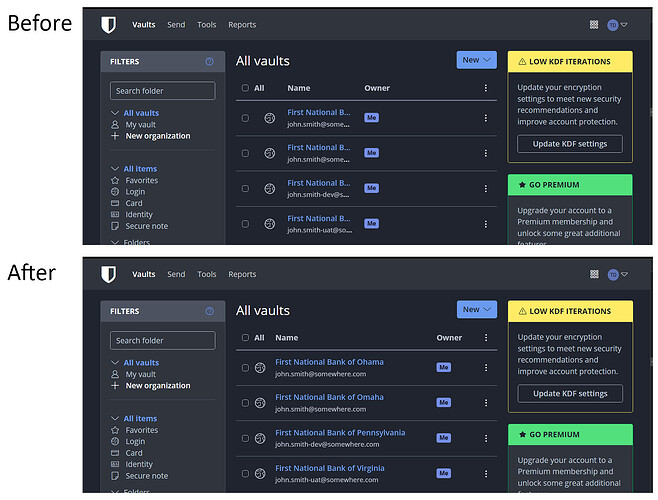The height and width of the screenshot is (500, 658).
Task: Select the Login filter in the After screenshot
Action: [x=135, y=442]
